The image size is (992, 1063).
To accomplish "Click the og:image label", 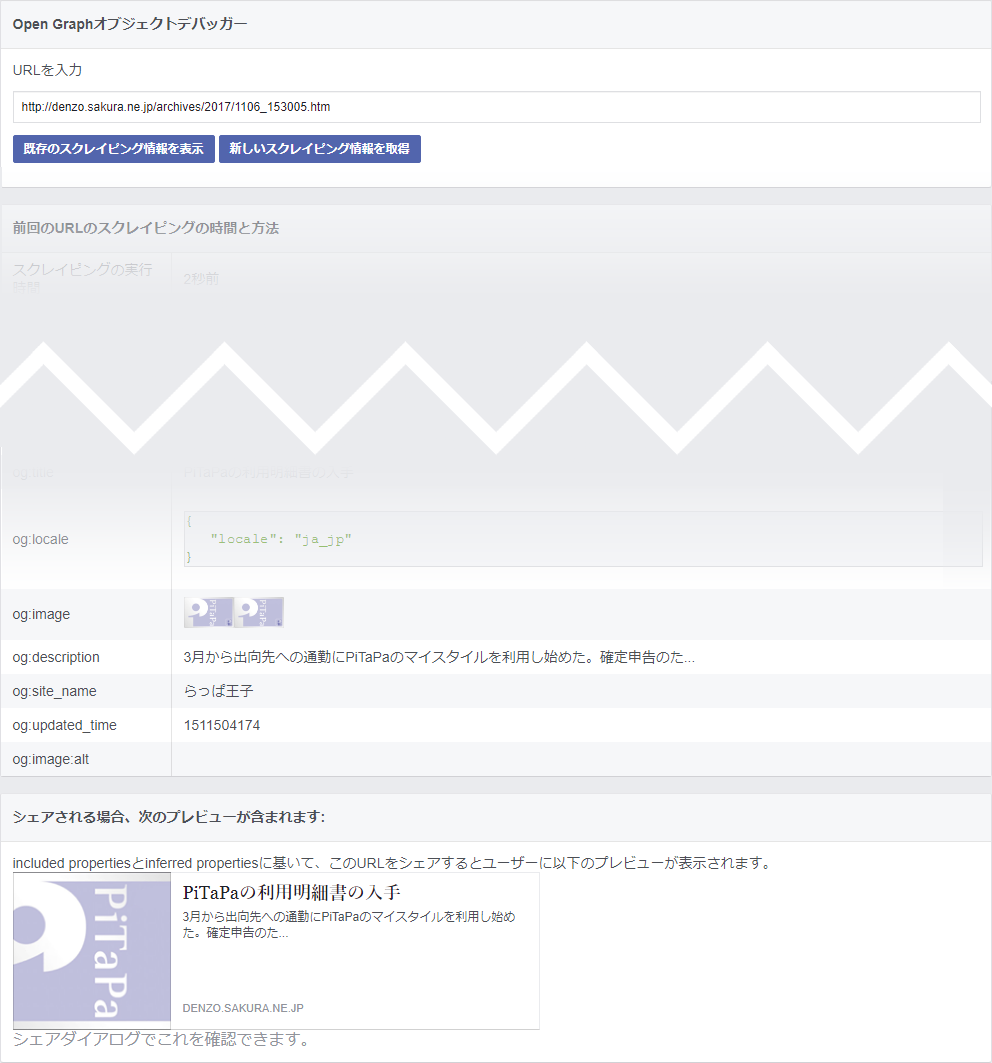I will coord(41,614).
